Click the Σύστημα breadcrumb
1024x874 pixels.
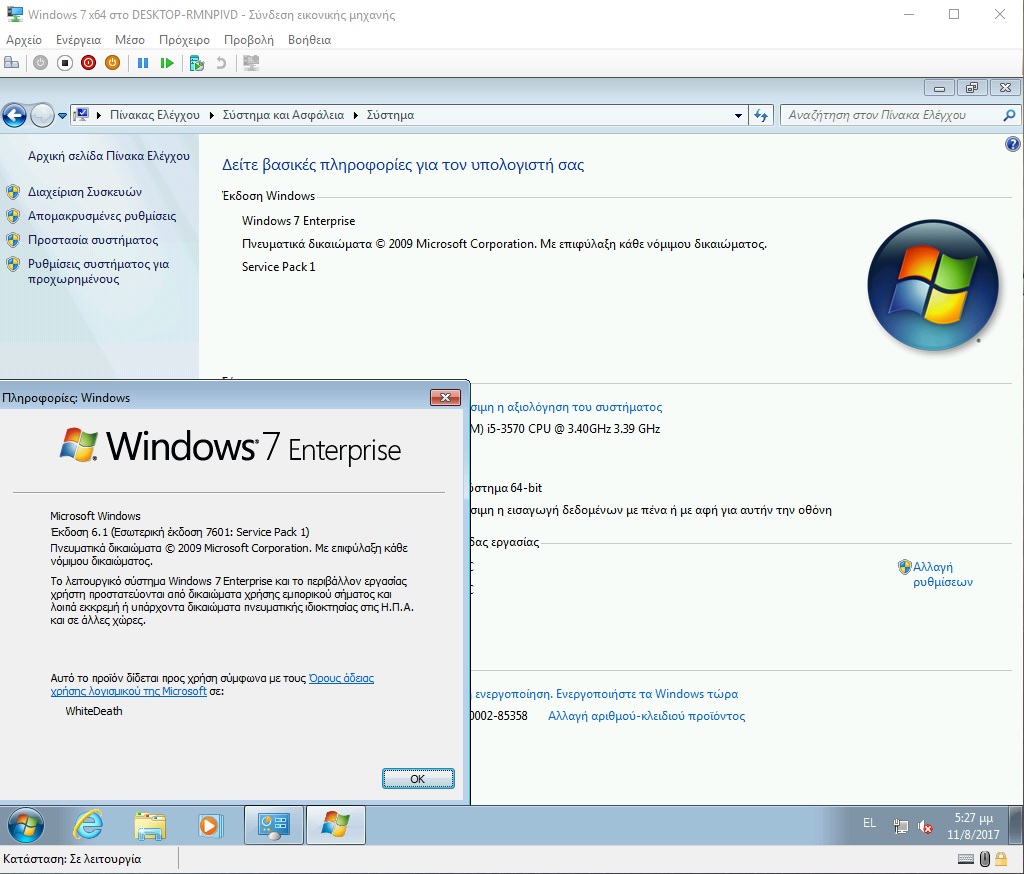(x=391, y=115)
